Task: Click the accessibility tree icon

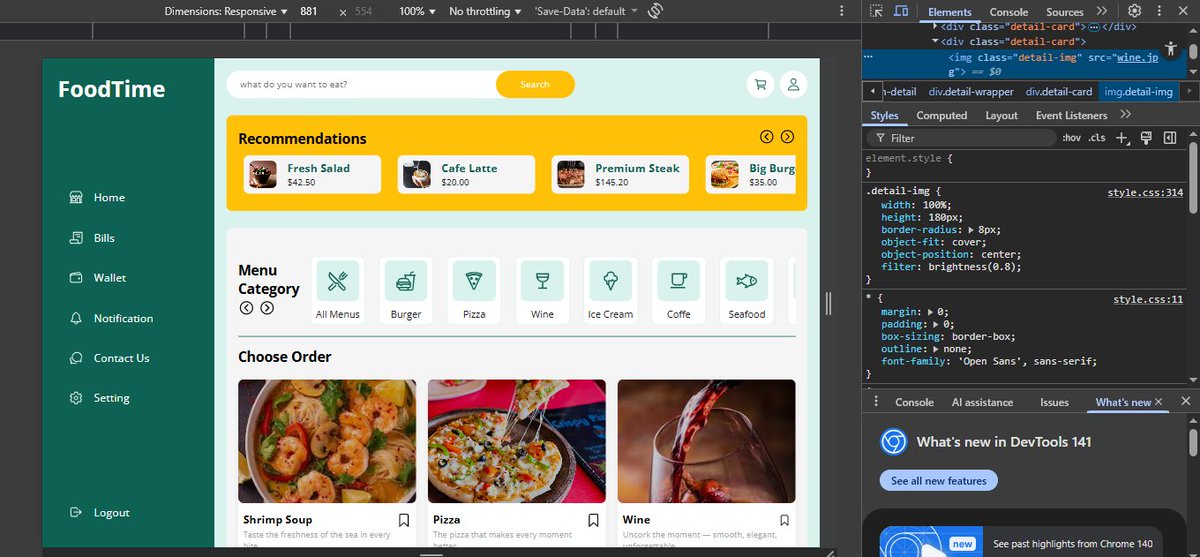Action: (1171, 48)
